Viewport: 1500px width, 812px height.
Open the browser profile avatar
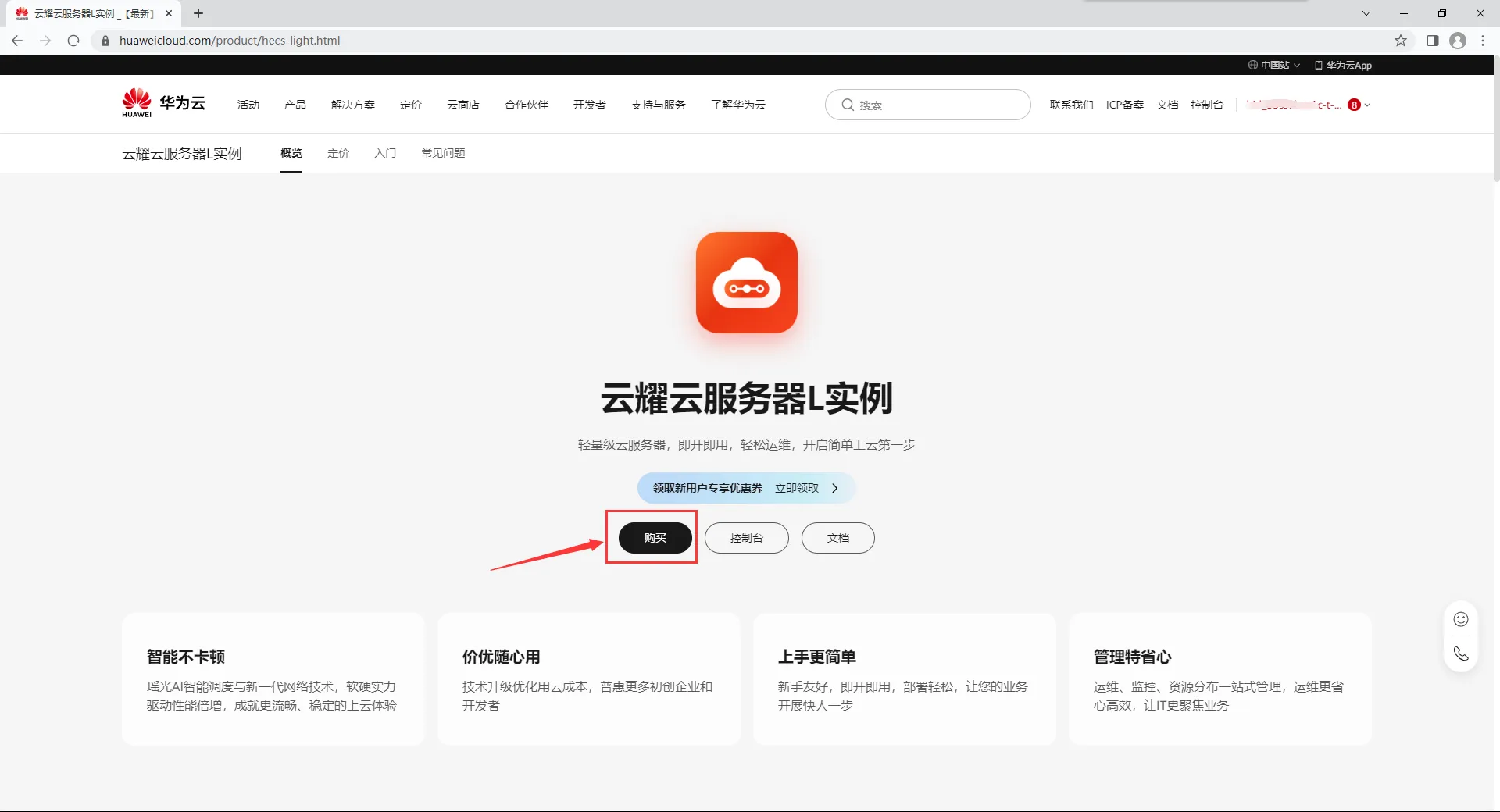pos(1458,41)
